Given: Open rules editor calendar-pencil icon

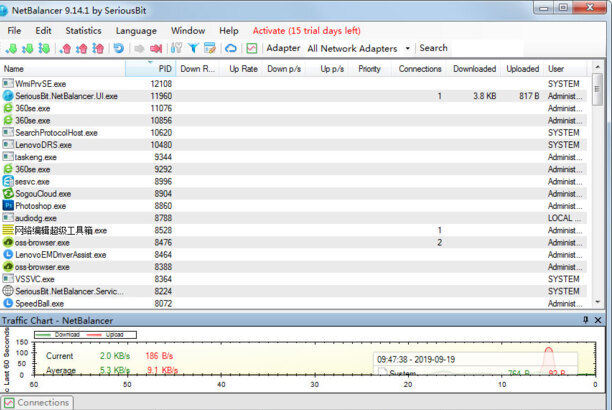Looking at the screenshot, I should pos(210,48).
